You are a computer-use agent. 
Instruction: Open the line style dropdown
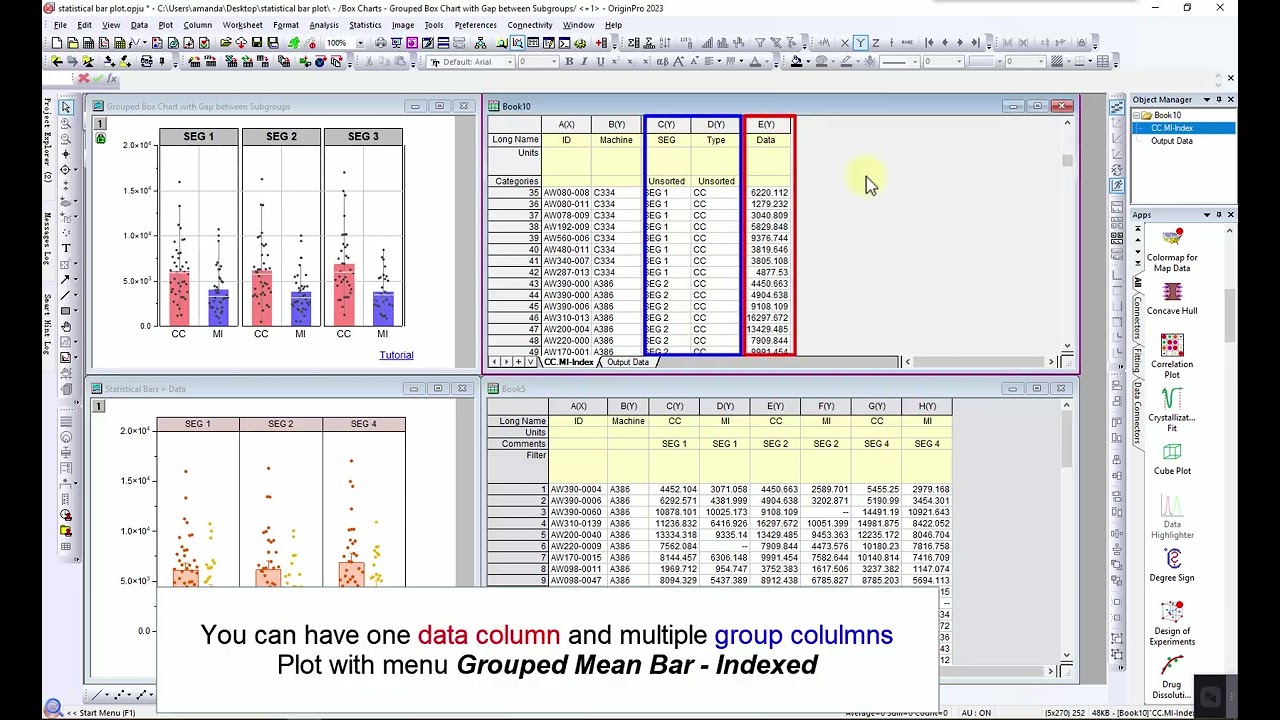tap(915, 62)
